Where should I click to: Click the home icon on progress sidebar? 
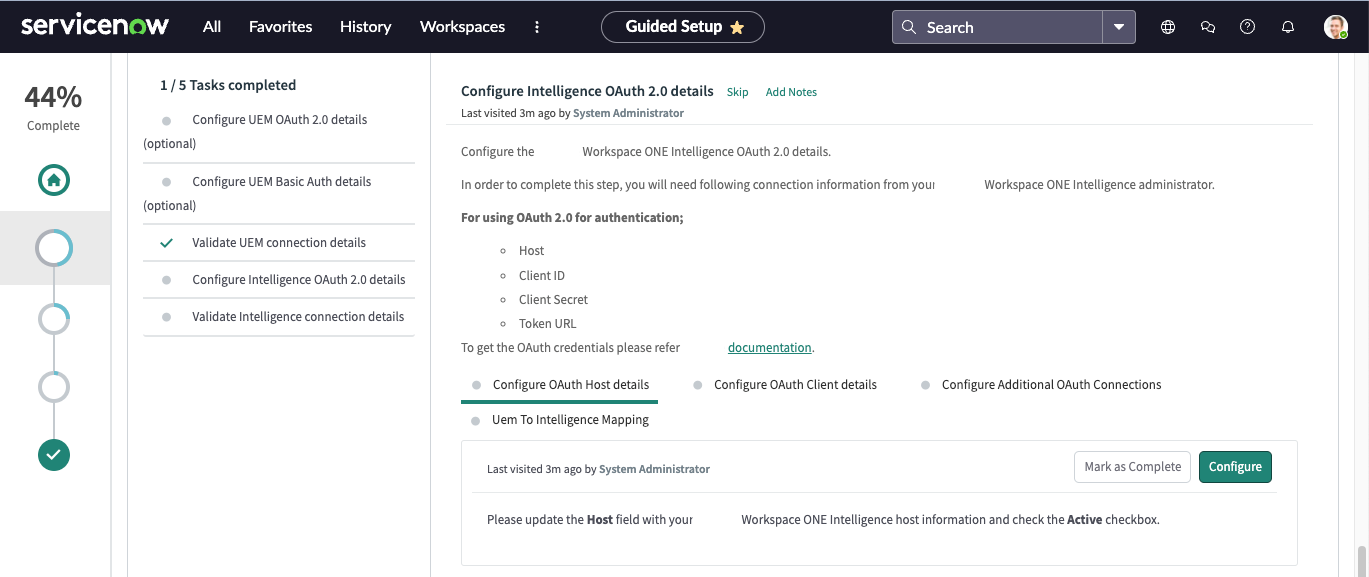[x=53, y=180]
